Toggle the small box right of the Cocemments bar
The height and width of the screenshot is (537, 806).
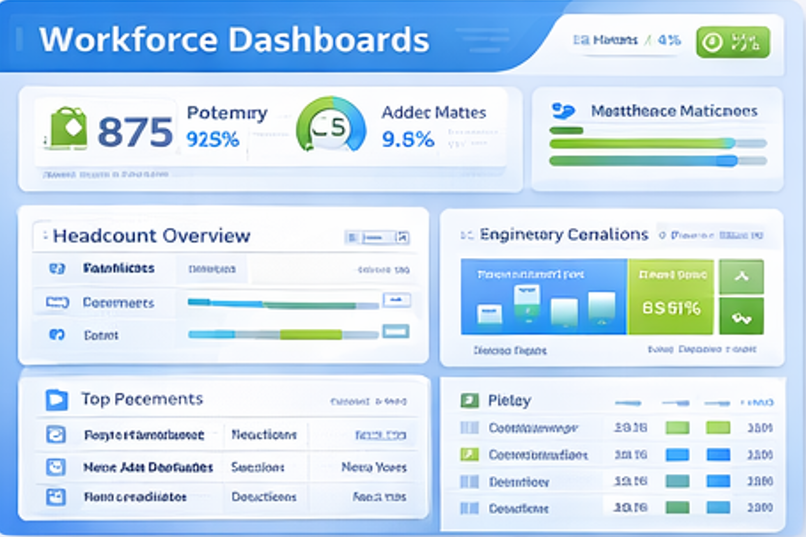pyautogui.click(x=398, y=301)
